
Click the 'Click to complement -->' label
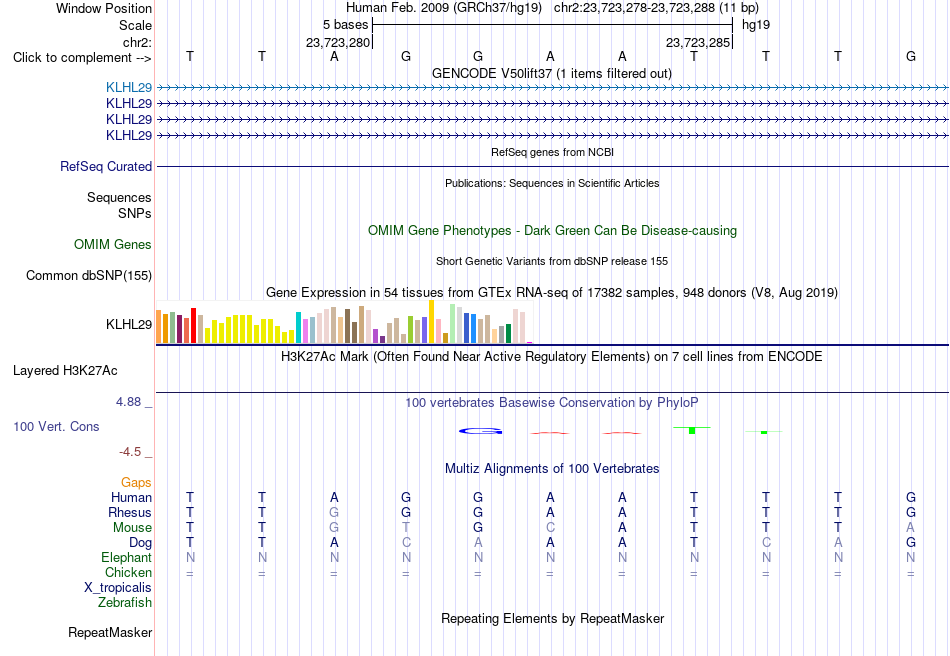click(82, 58)
